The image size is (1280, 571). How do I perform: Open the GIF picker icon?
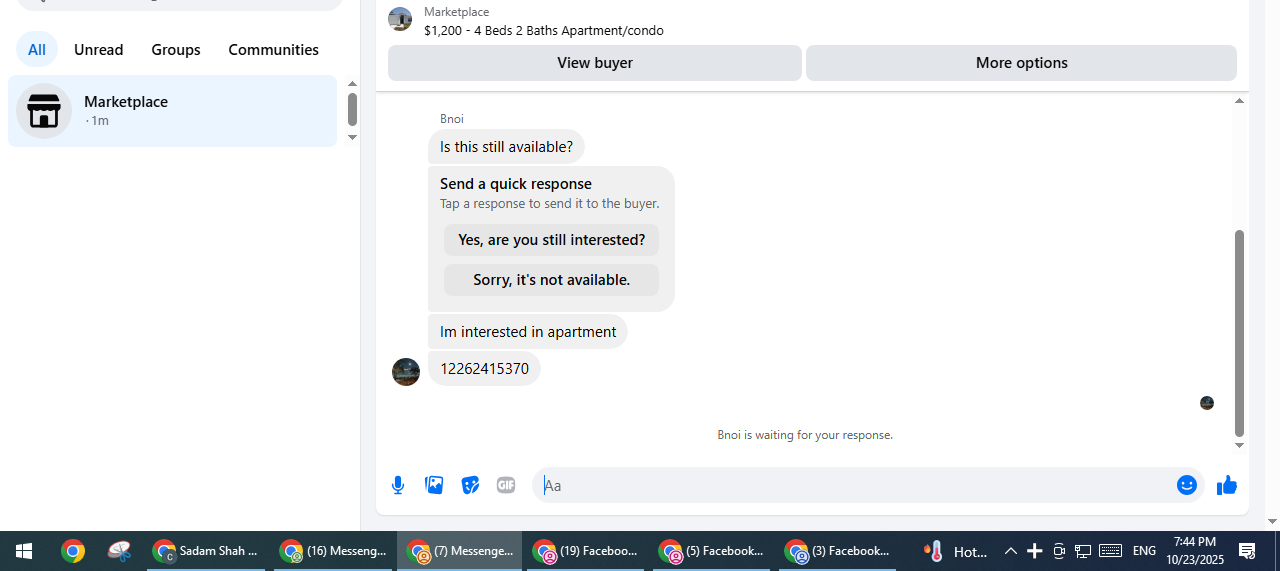(x=506, y=485)
